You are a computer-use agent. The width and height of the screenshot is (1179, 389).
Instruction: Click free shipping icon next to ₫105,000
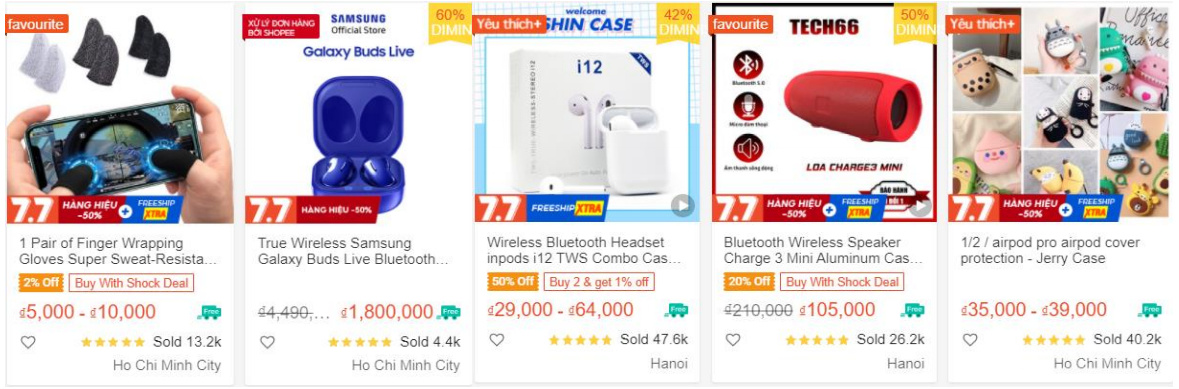point(914,310)
